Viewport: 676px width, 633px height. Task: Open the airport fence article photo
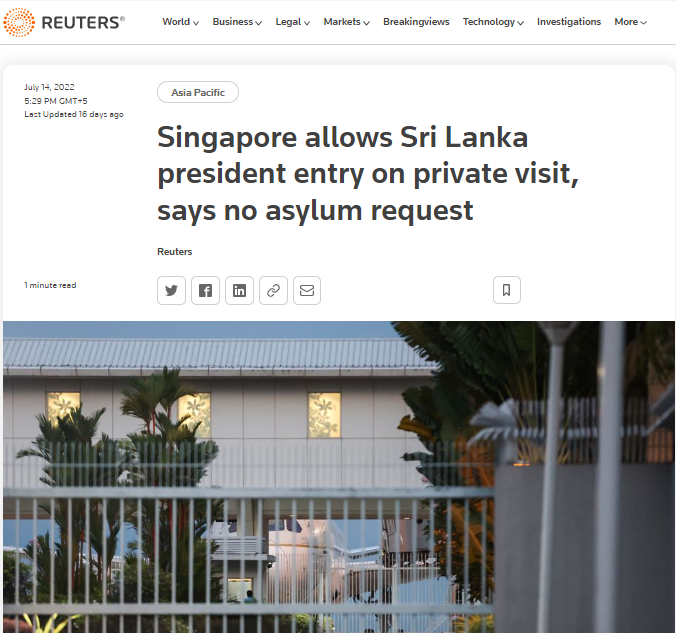point(339,476)
